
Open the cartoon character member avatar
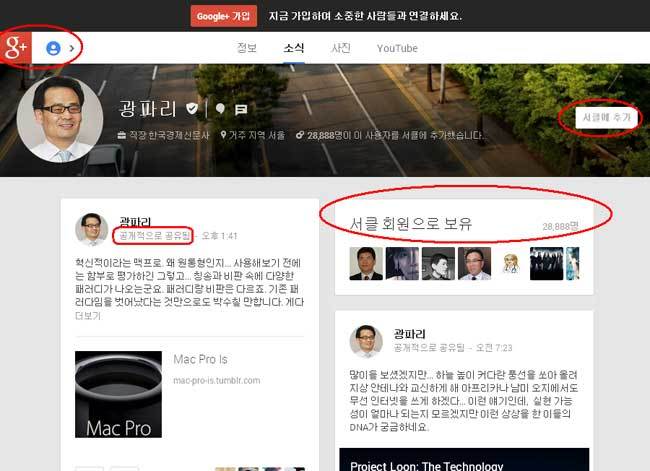pyautogui.click(x=510, y=264)
